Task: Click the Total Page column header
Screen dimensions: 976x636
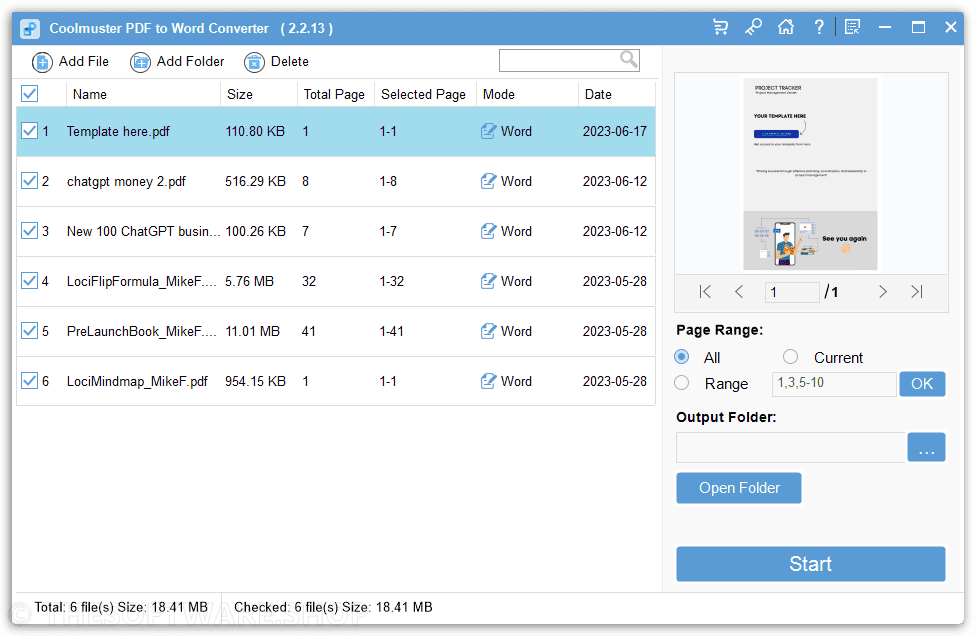Action: (334, 95)
